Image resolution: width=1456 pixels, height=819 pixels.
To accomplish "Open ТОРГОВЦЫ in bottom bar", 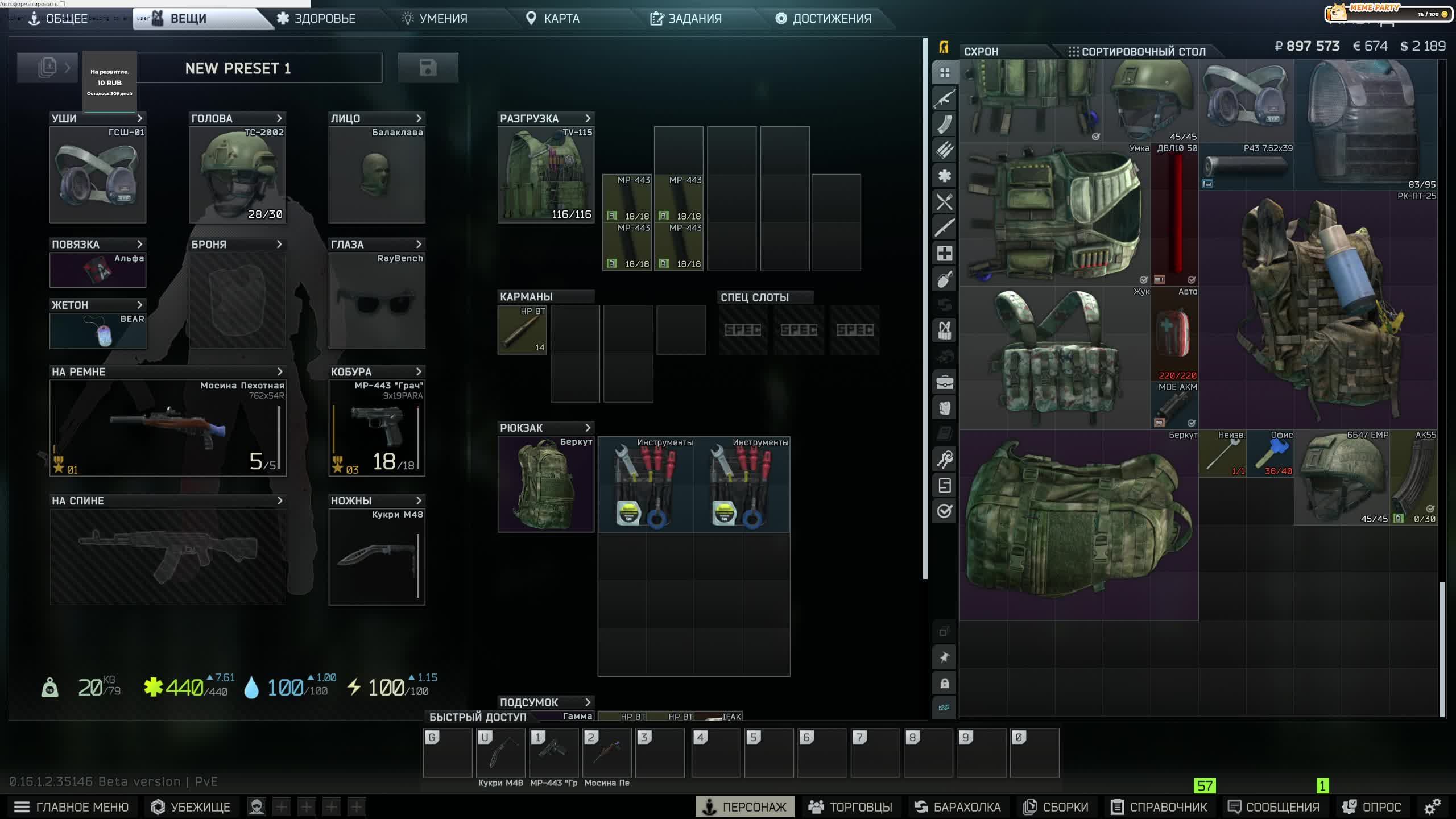I will [x=850, y=806].
